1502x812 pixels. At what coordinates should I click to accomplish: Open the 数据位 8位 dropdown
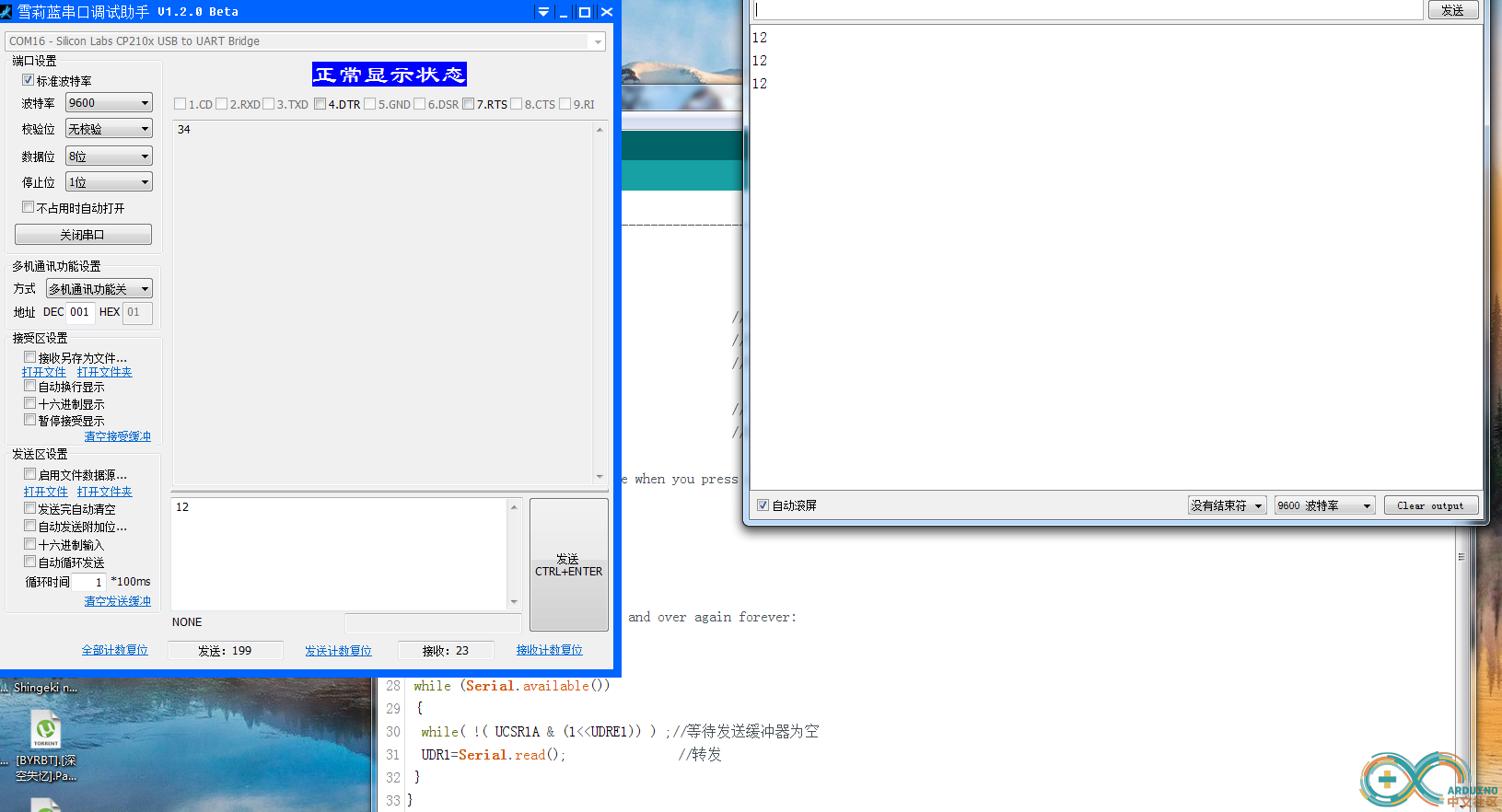(109, 157)
